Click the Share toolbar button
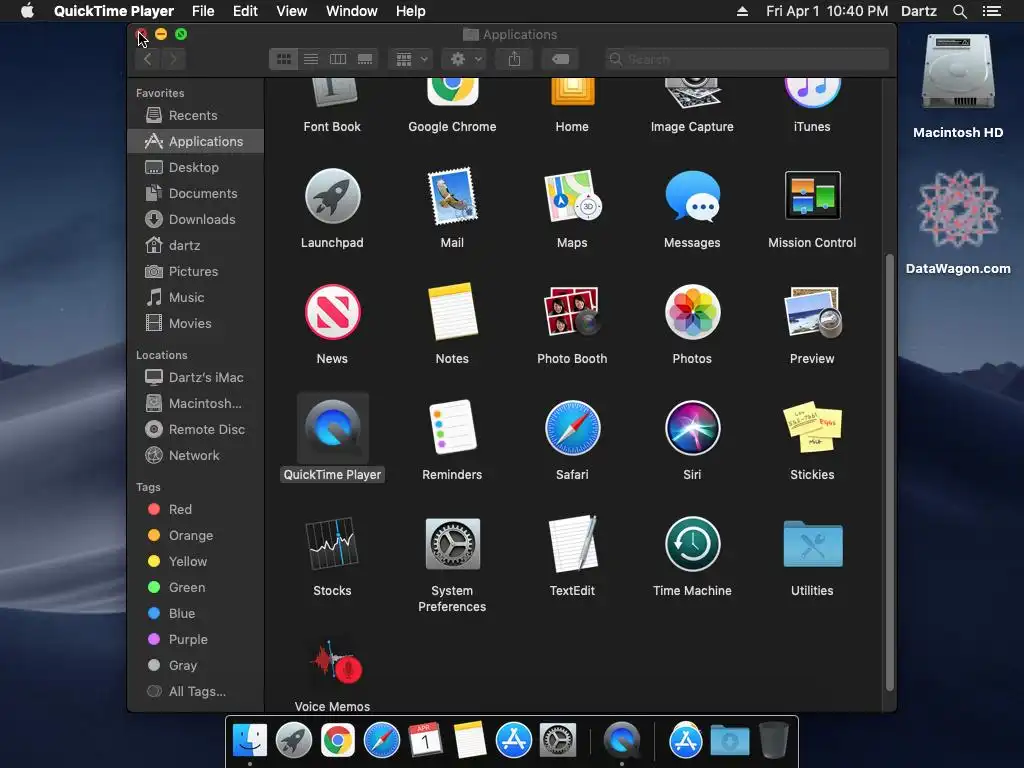The height and width of the screenshot is (768, 1024). coord(515,59)
